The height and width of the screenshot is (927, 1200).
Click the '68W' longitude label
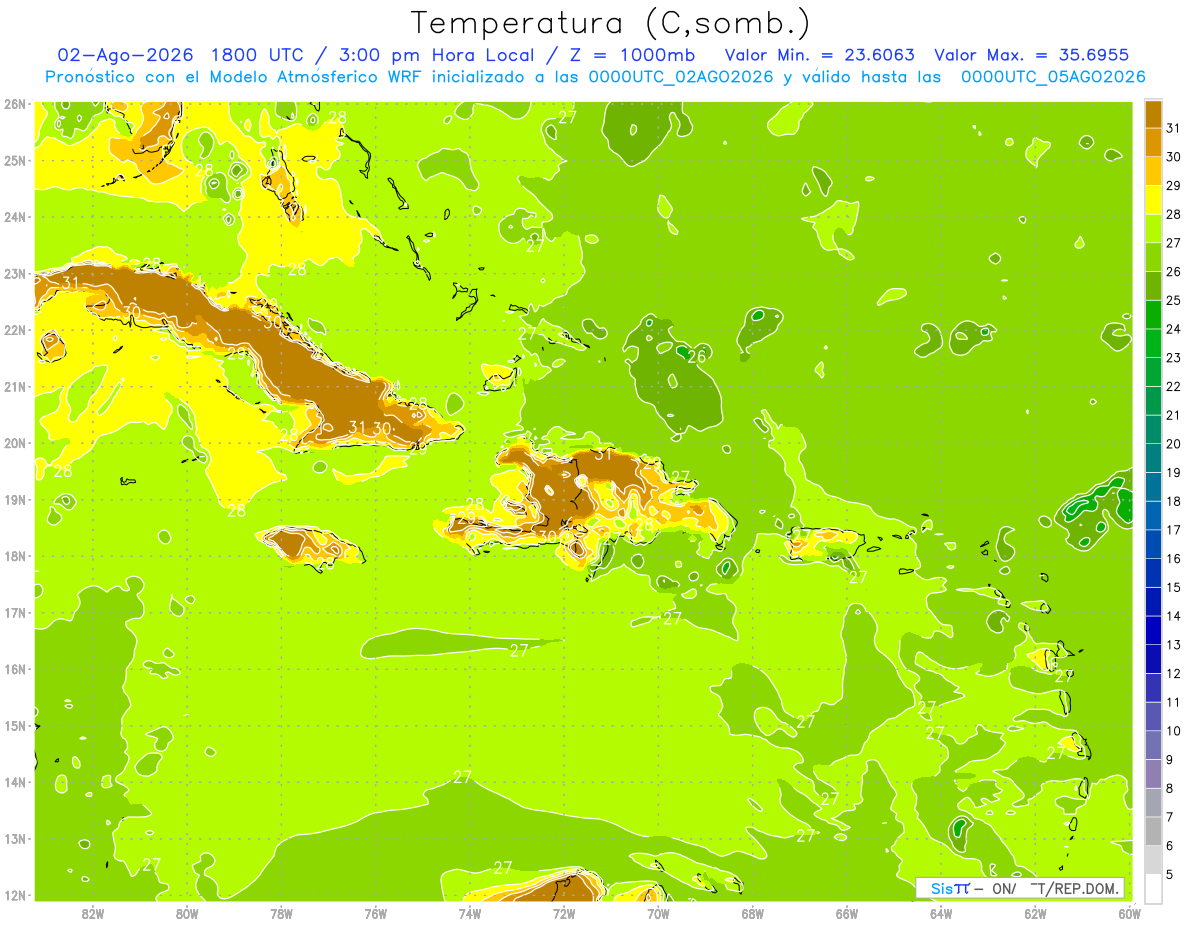pos(753,912)
